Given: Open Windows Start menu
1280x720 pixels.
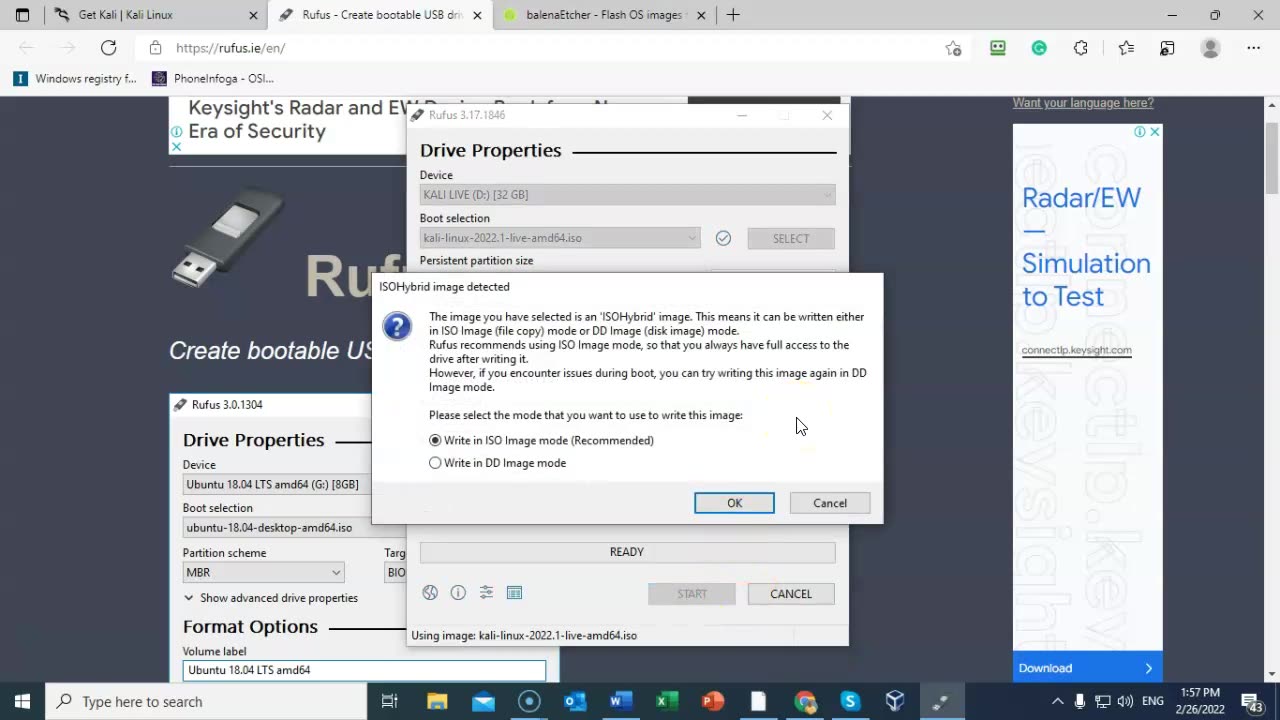Looking at the screenshot, I should (x=22, y=701).
